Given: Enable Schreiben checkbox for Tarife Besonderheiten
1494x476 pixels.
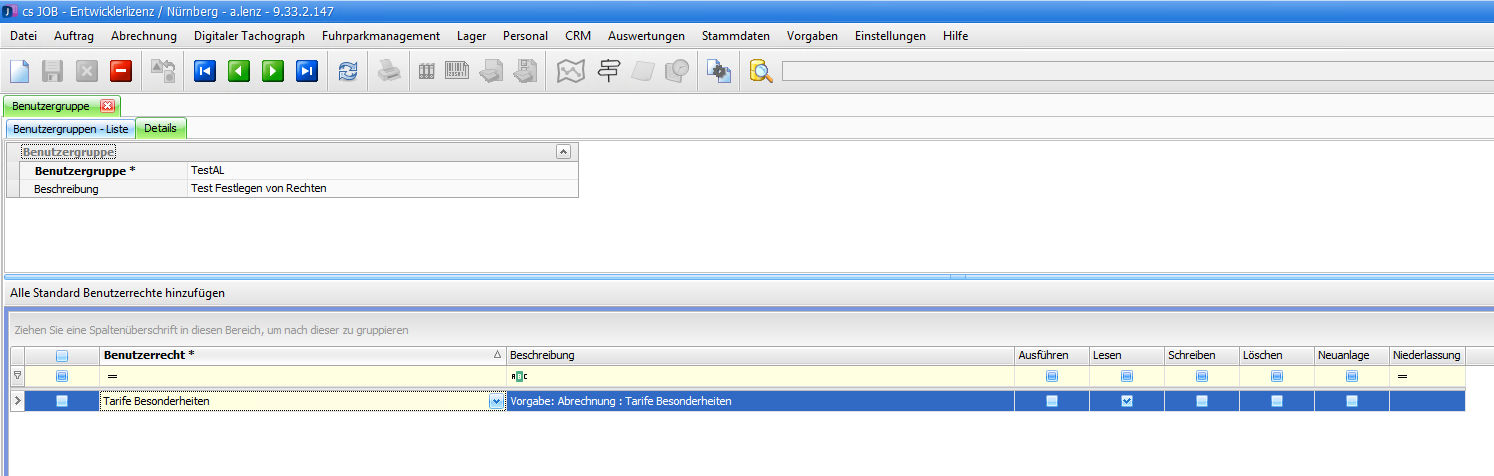Looking at the screenshot, I should tap(1202, 401).
